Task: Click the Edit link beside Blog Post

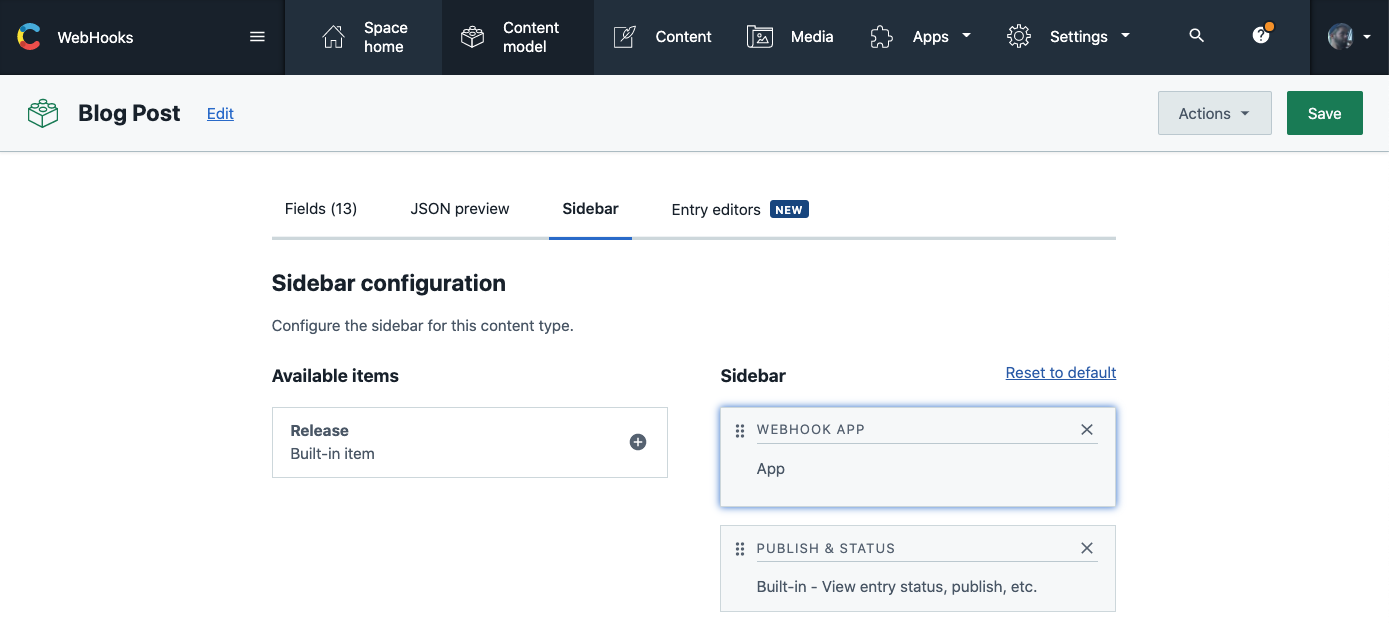Action: pos(220,114)
